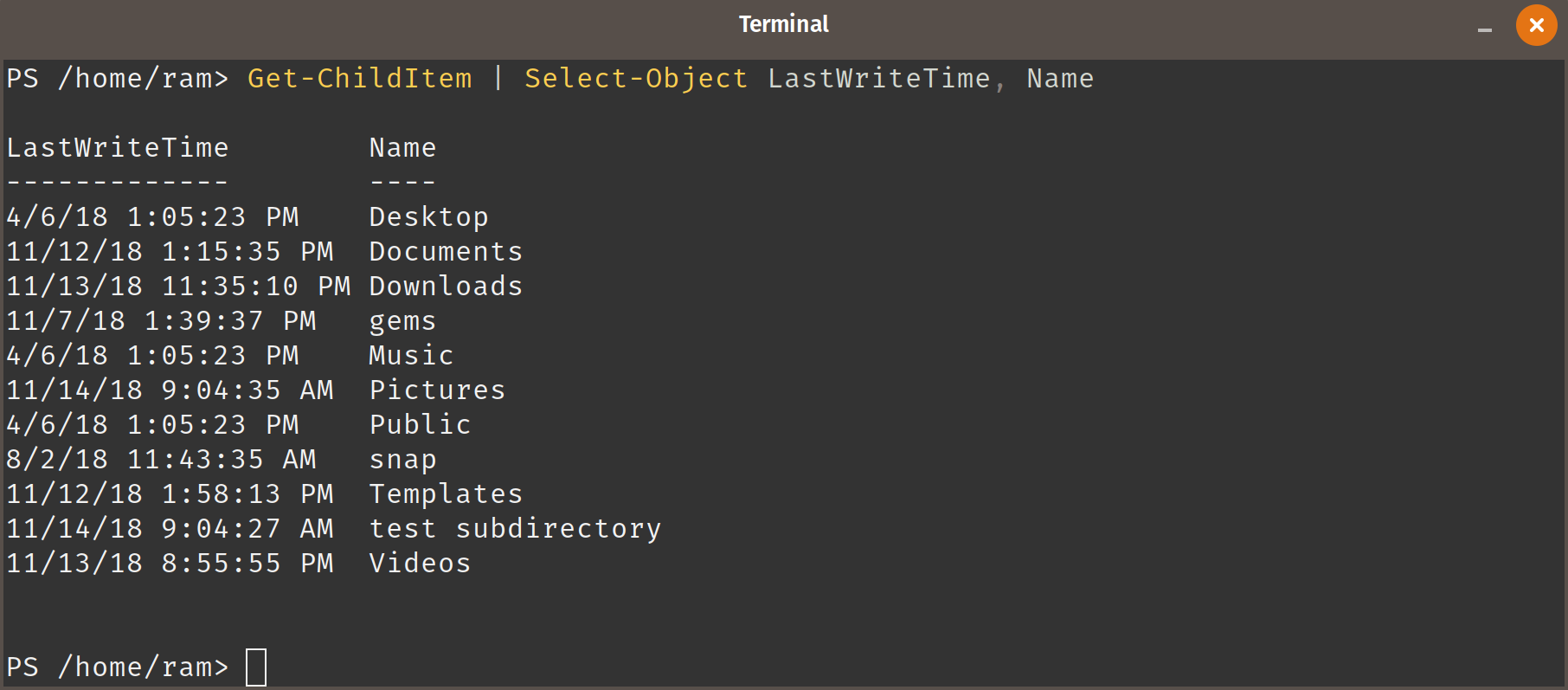This screenshot has width=1568, height=690.
Task: Select the Desktop entry in the listing
Action: pyautogui.click(x=428, y=217)
